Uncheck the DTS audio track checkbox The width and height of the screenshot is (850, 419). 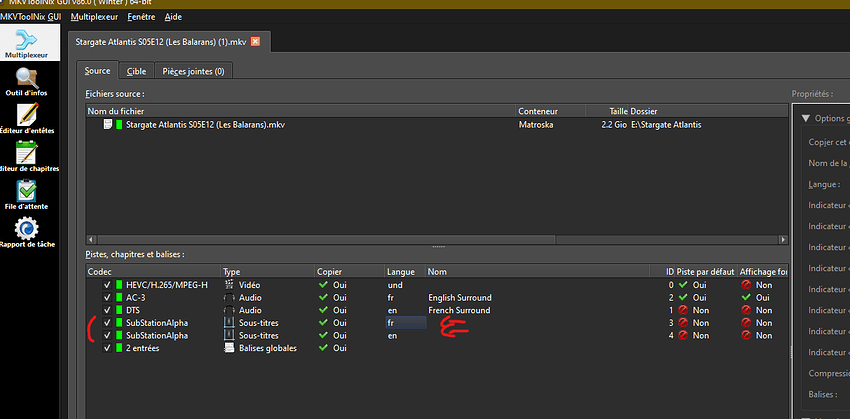[107, 310]
